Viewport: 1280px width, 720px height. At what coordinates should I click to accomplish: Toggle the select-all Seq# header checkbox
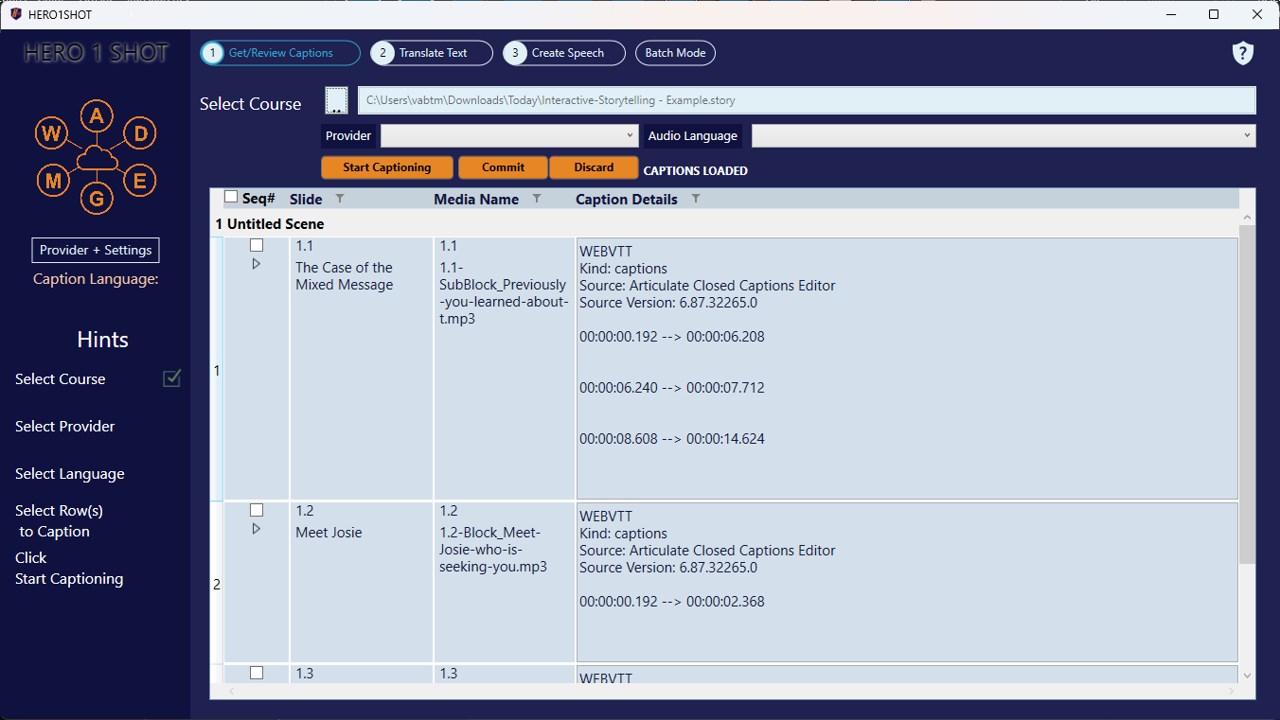[231, 197]
